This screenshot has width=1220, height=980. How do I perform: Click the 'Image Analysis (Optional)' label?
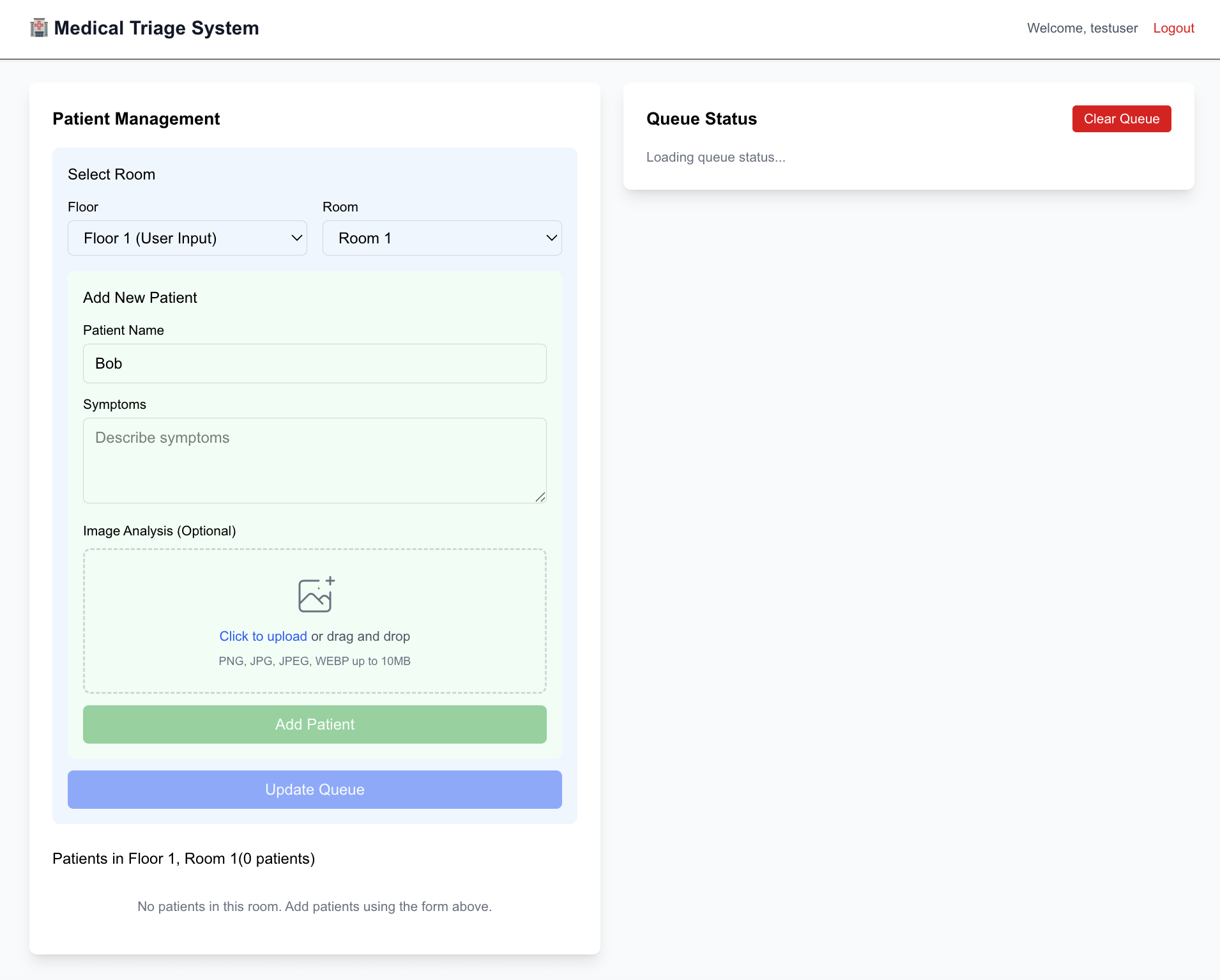point(160,531)
